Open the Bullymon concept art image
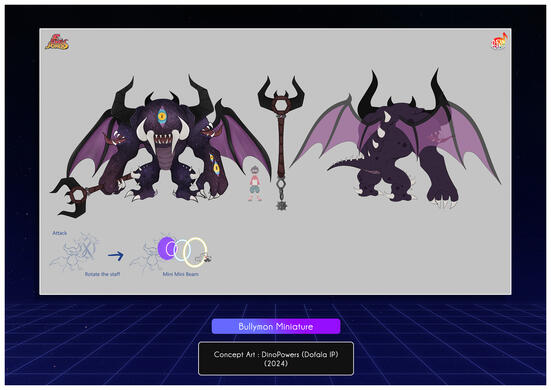551x390 pixels. (x=276, y=161)
